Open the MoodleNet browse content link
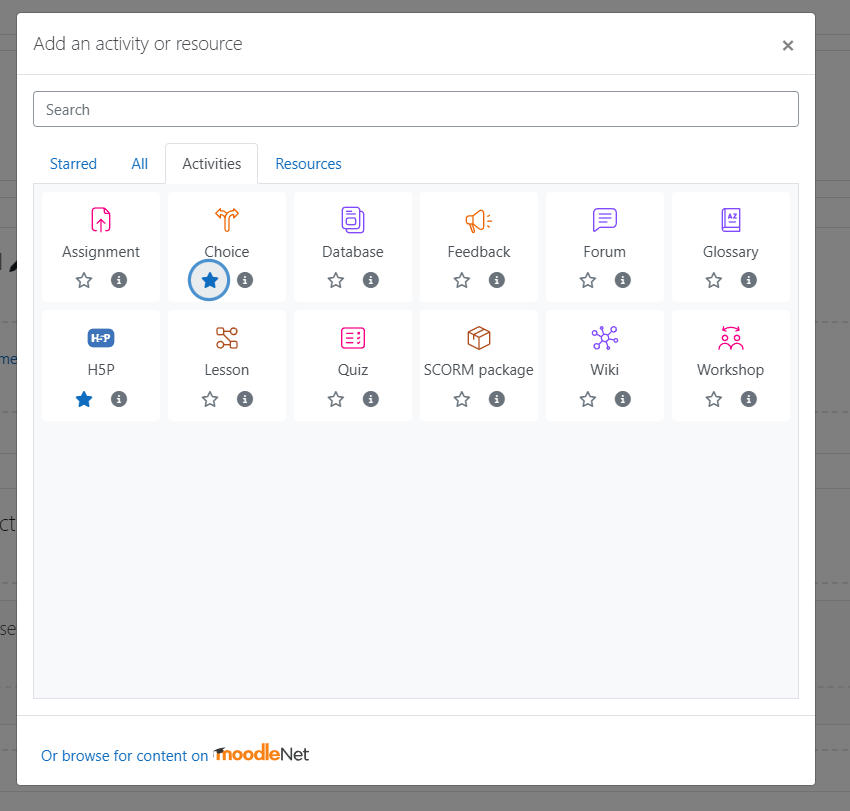 click(x=175, y=754)
